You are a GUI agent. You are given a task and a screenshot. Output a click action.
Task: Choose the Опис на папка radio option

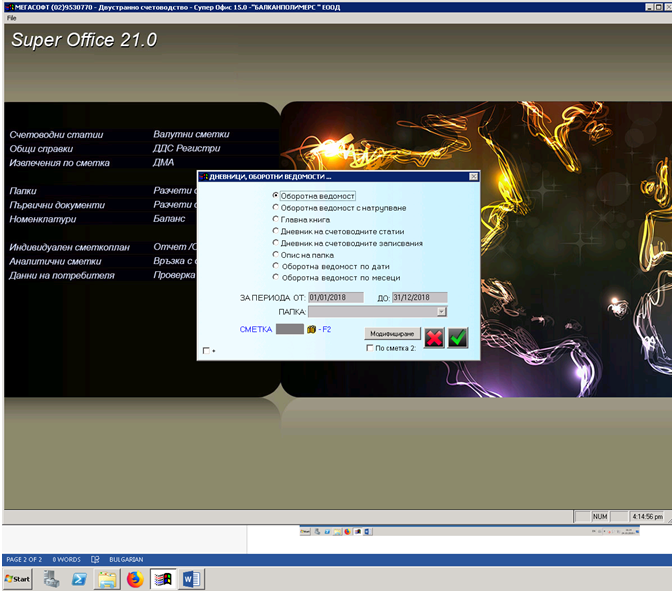(276, 254)
